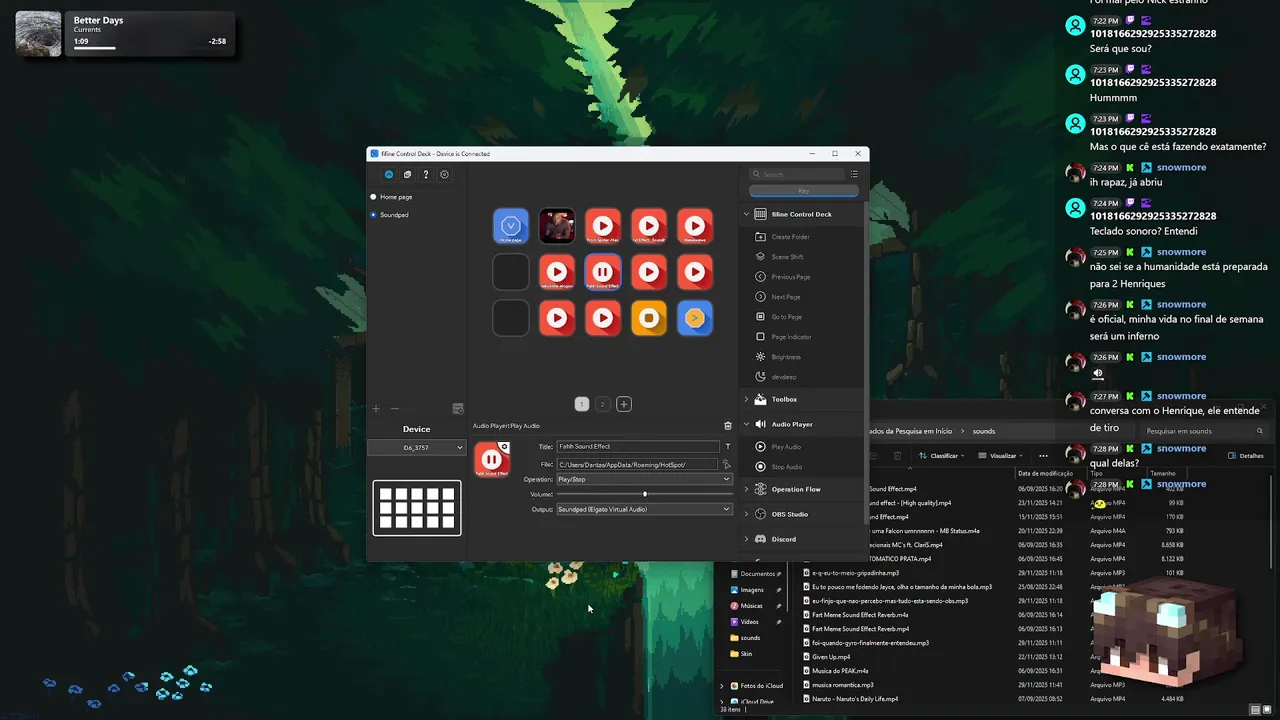Add a profile with the plus icon
Viewport: 1280px width, 720px height.
click(376, 408)
